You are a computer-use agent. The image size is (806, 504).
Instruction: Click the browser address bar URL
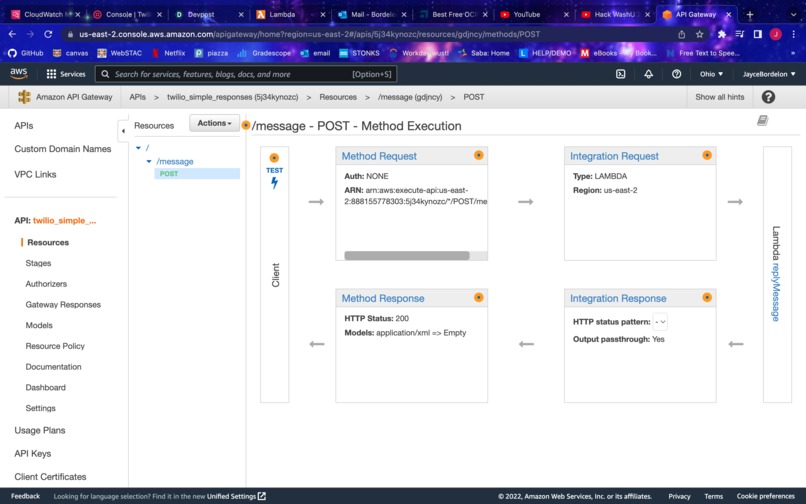(x=309, y=34)
